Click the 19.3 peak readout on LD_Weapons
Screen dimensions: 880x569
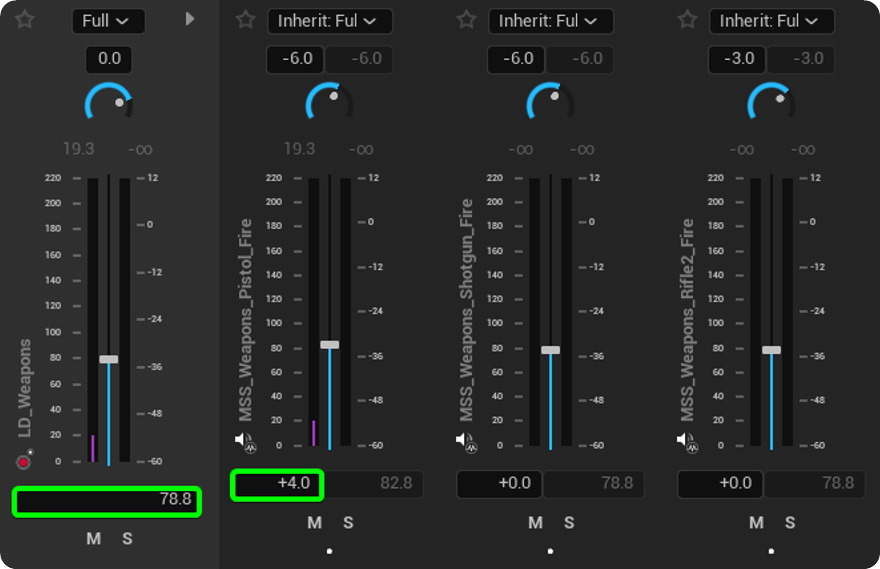coord(79,149)
